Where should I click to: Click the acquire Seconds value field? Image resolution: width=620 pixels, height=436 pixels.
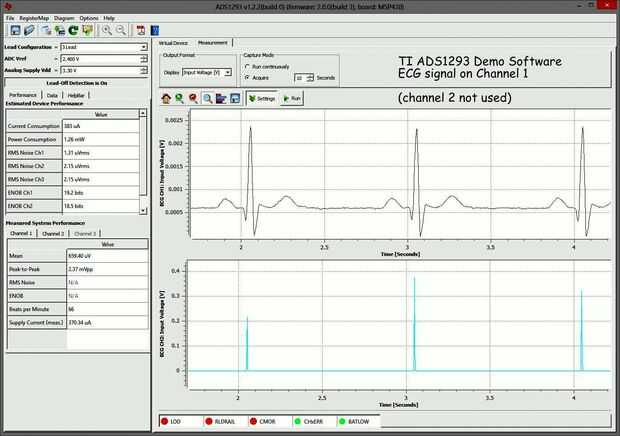pyautogui.click(x=301, y=78)
